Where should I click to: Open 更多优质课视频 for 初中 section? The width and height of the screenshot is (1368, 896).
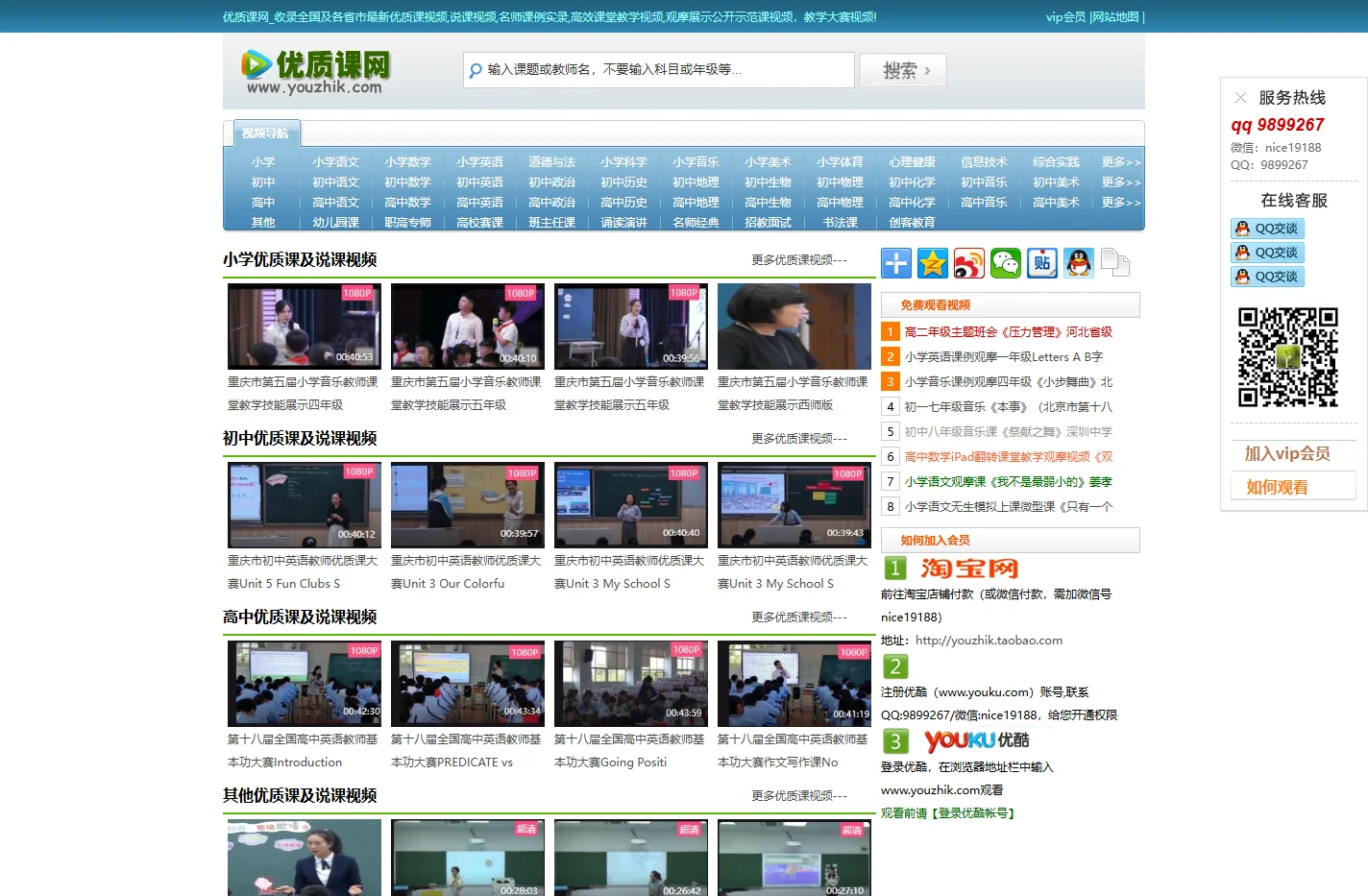tap(798, 439)
